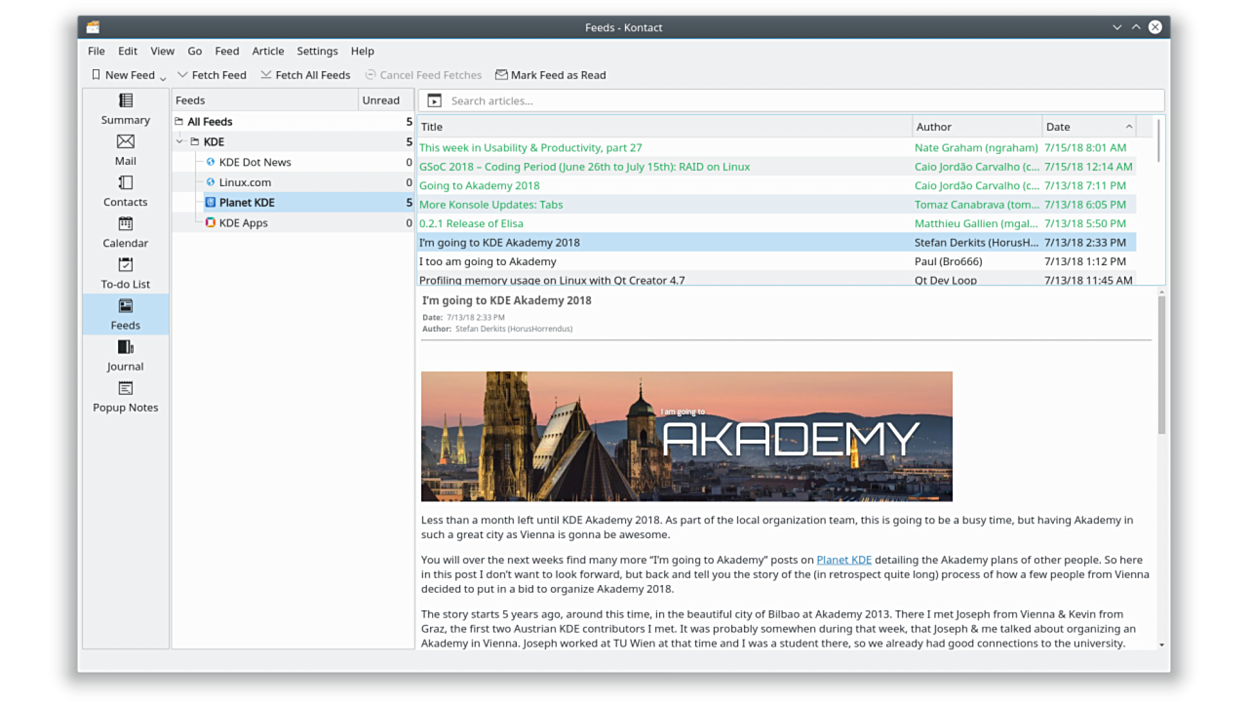
Task: Open the Summary sidebar view
Action: pos(125,109)
